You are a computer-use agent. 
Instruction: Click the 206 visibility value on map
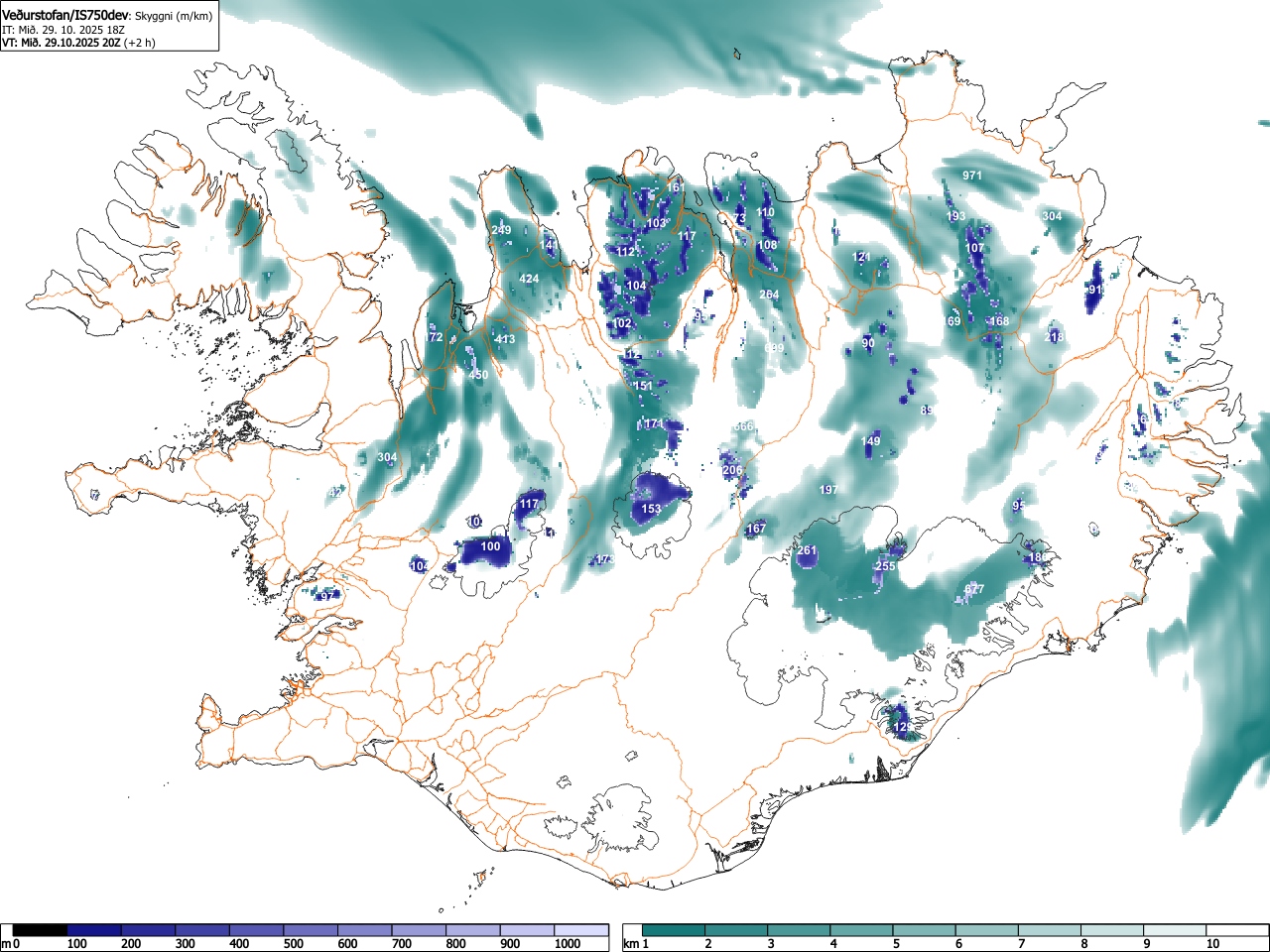(732, 470)
